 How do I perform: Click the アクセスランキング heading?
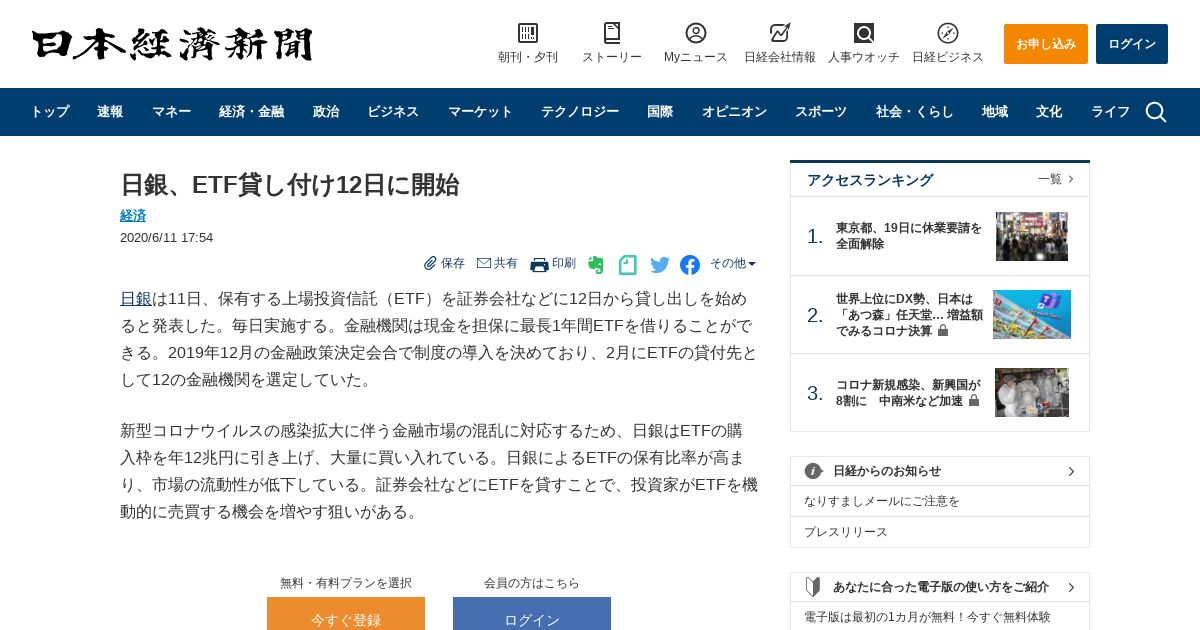coord(870,180)
